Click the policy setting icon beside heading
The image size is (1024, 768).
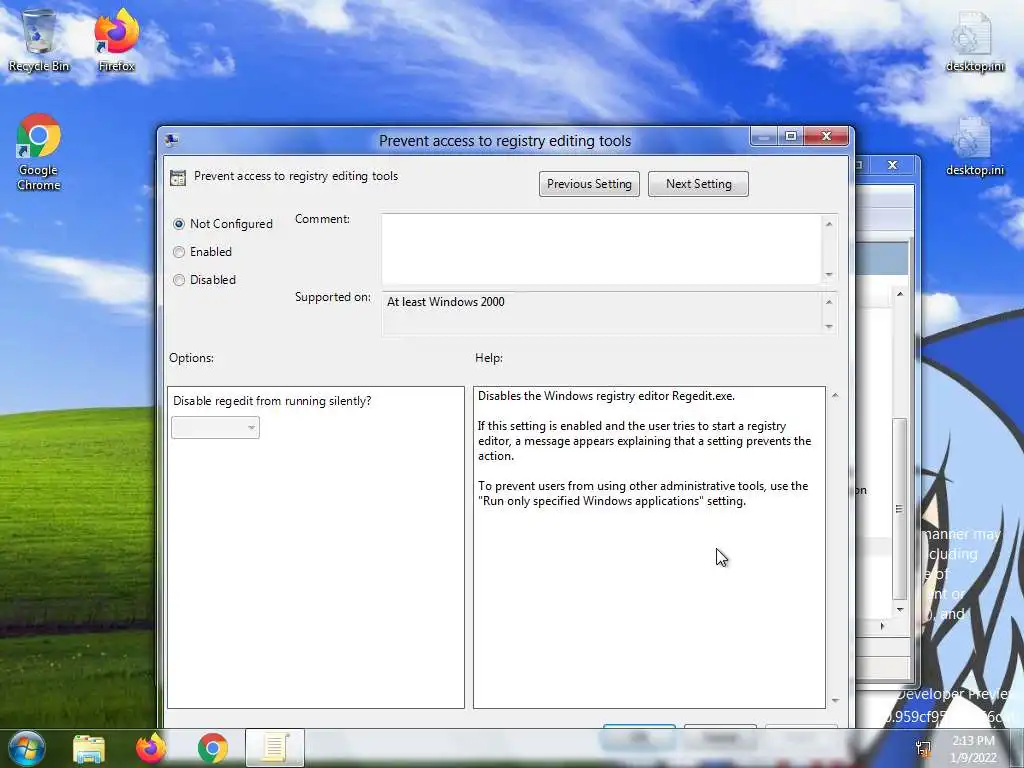tap(178, 178)
